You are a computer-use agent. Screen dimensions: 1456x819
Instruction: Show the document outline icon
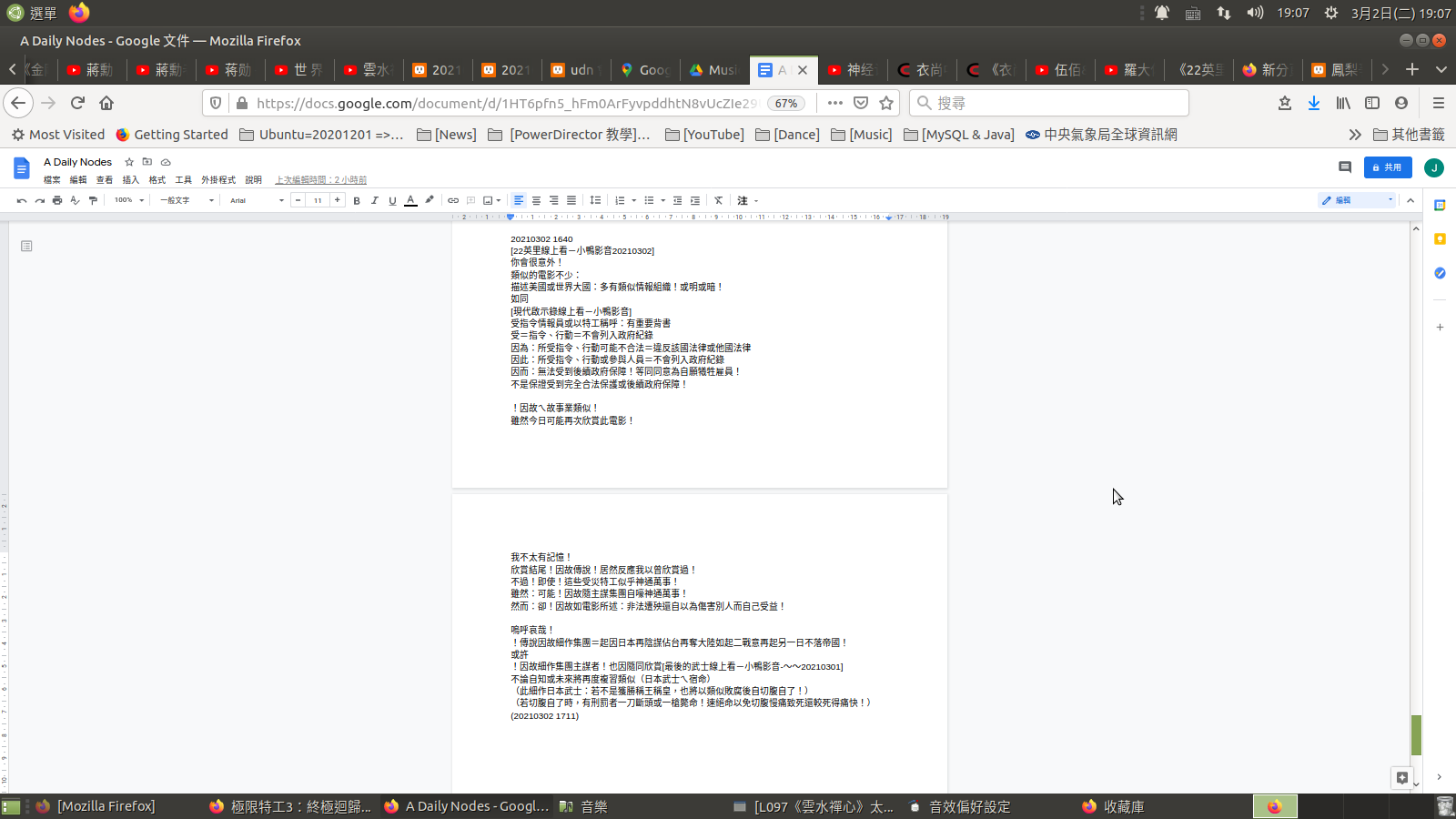(x=26, y=246)
